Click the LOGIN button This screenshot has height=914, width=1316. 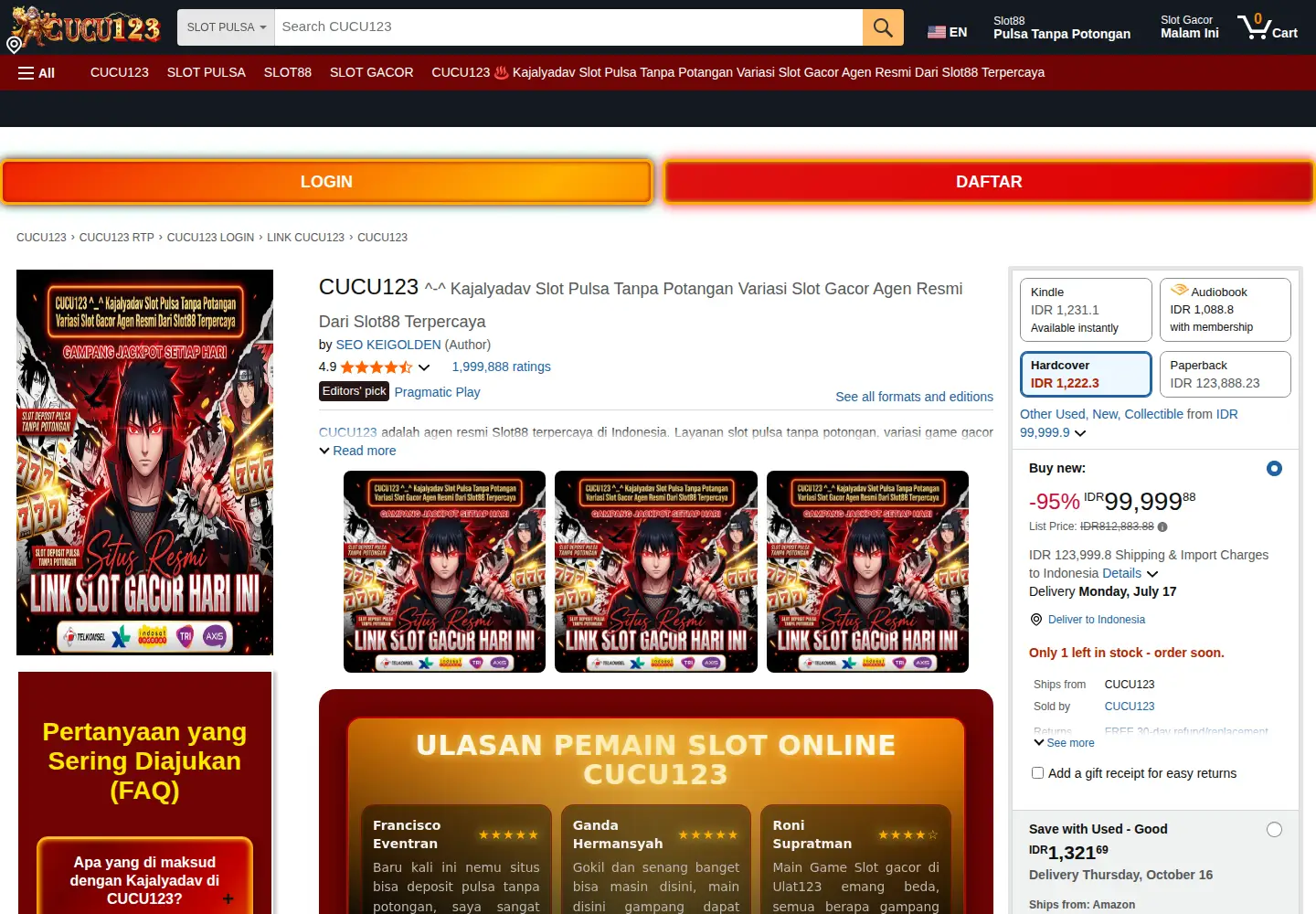[x=326, y=182]
